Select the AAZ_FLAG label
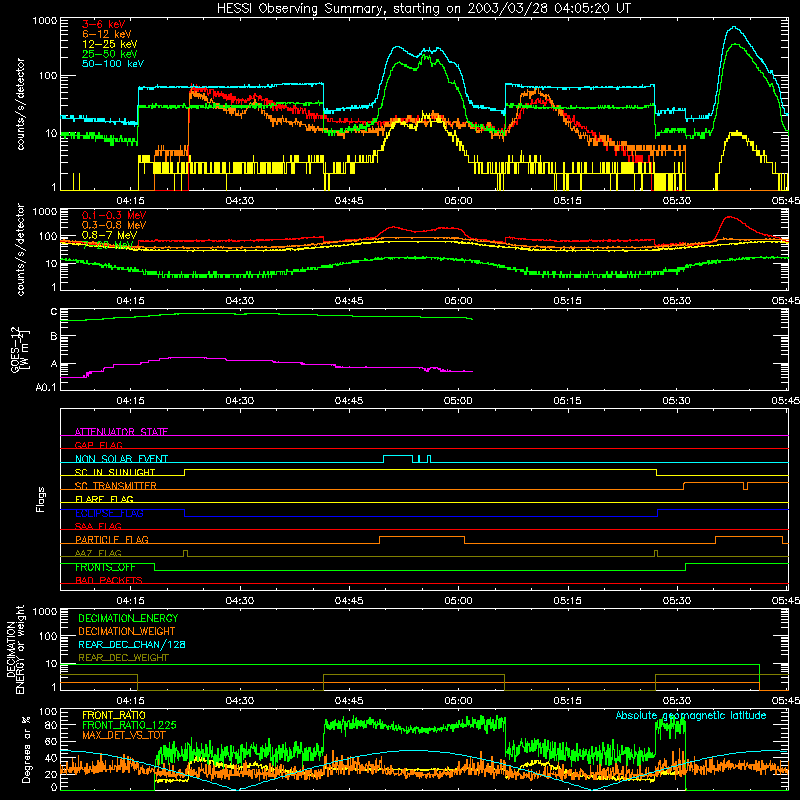The image size is (800, 800). [x=98, y=553]
